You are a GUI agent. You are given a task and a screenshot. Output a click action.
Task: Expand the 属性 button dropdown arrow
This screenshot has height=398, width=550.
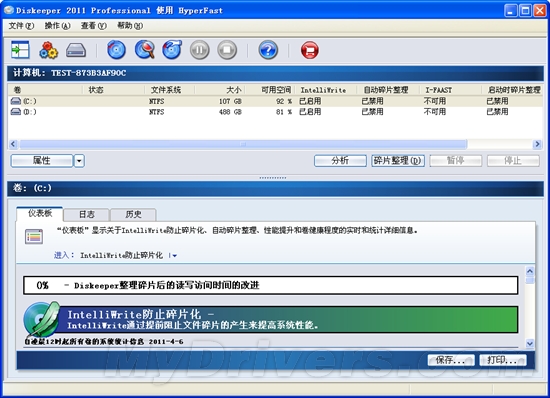79,161
